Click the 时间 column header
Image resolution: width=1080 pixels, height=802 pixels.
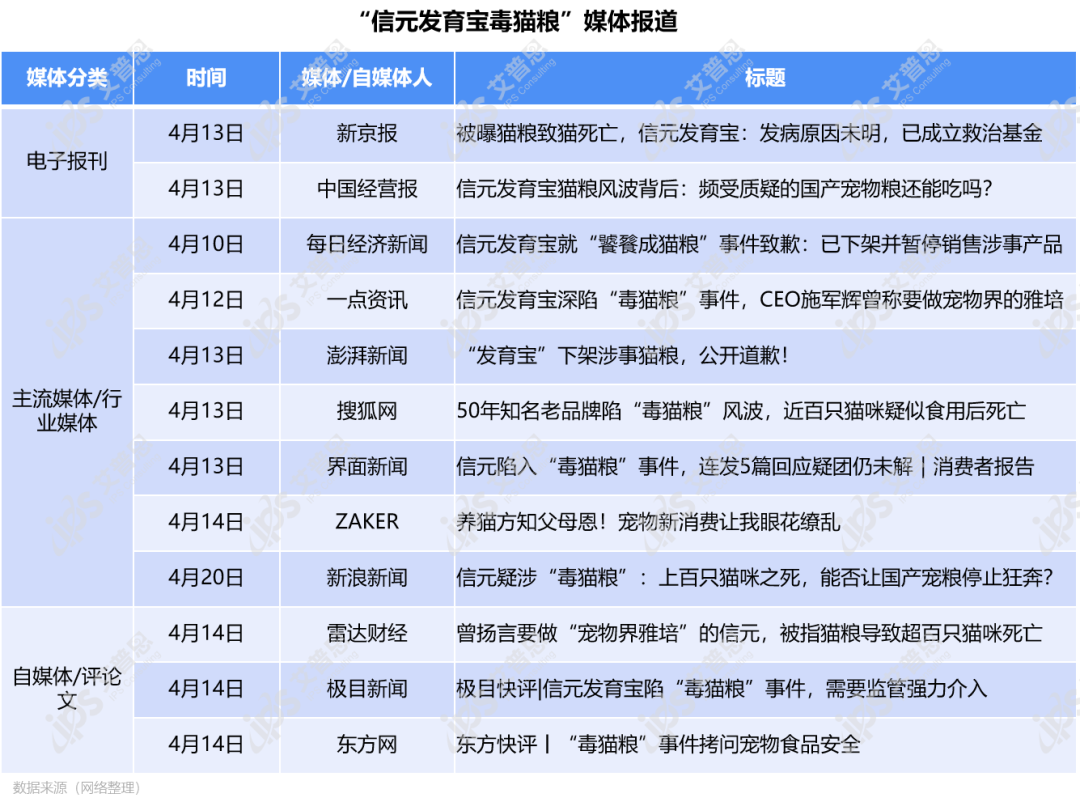pyautogui.click(x=206, y=78)
